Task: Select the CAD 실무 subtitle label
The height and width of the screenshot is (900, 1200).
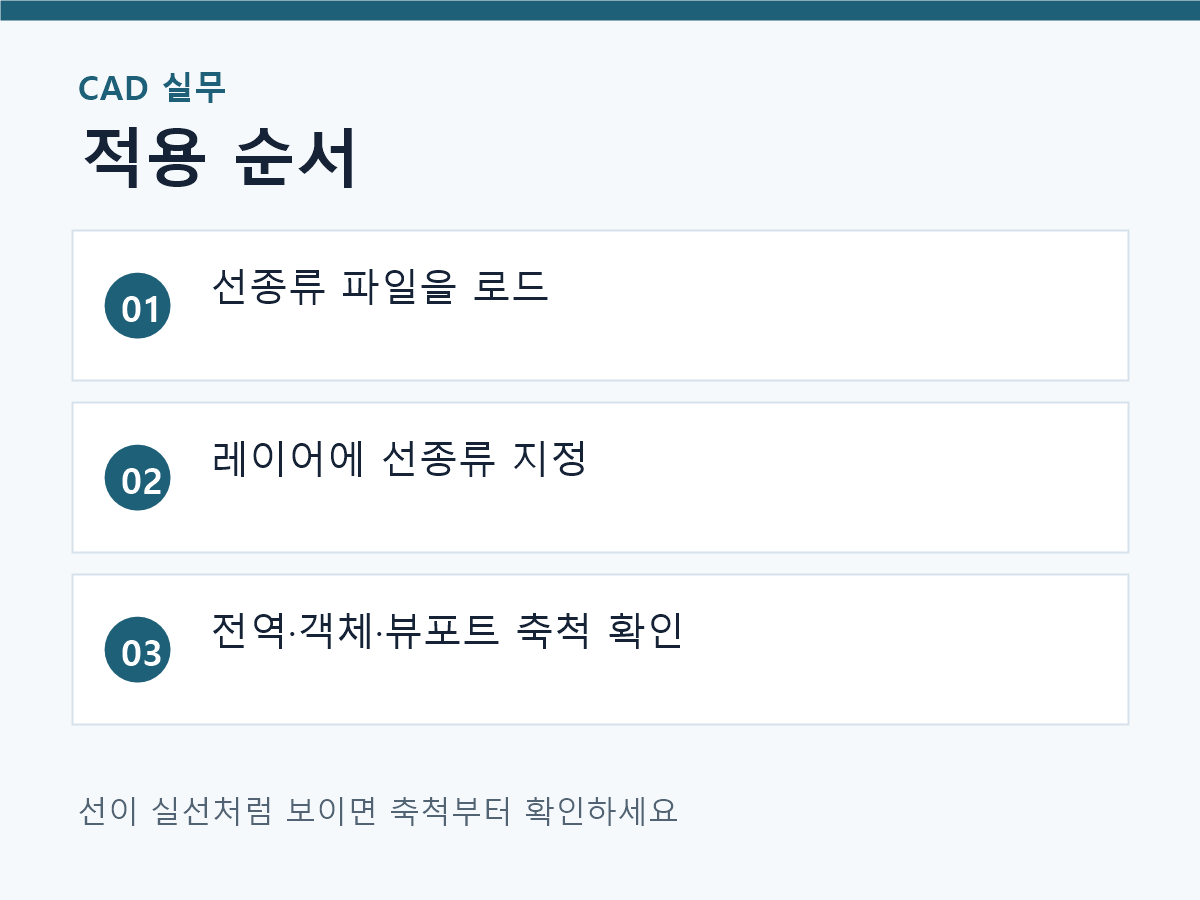Action: 152,88
